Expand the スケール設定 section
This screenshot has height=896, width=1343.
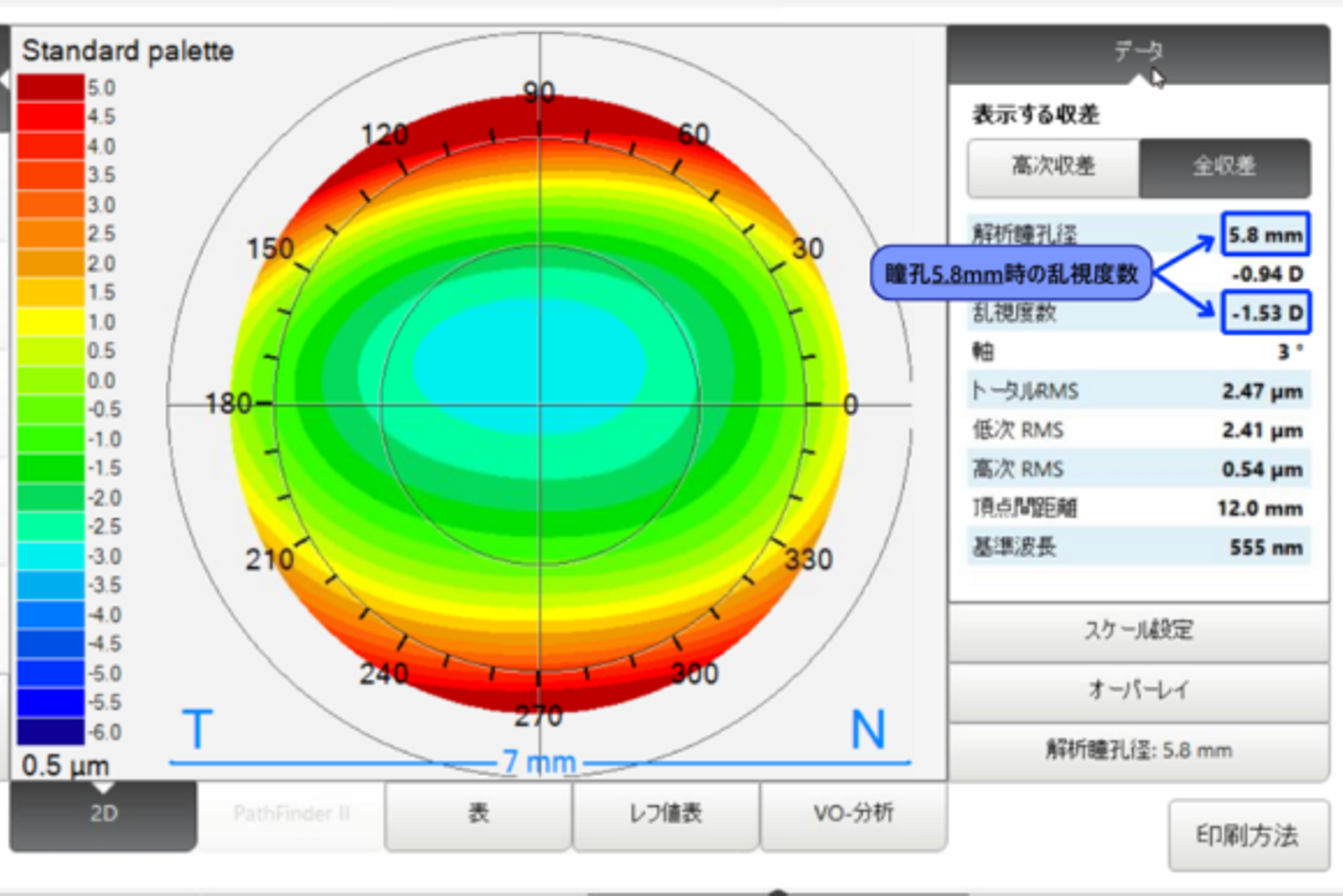tap(1139, 631)
